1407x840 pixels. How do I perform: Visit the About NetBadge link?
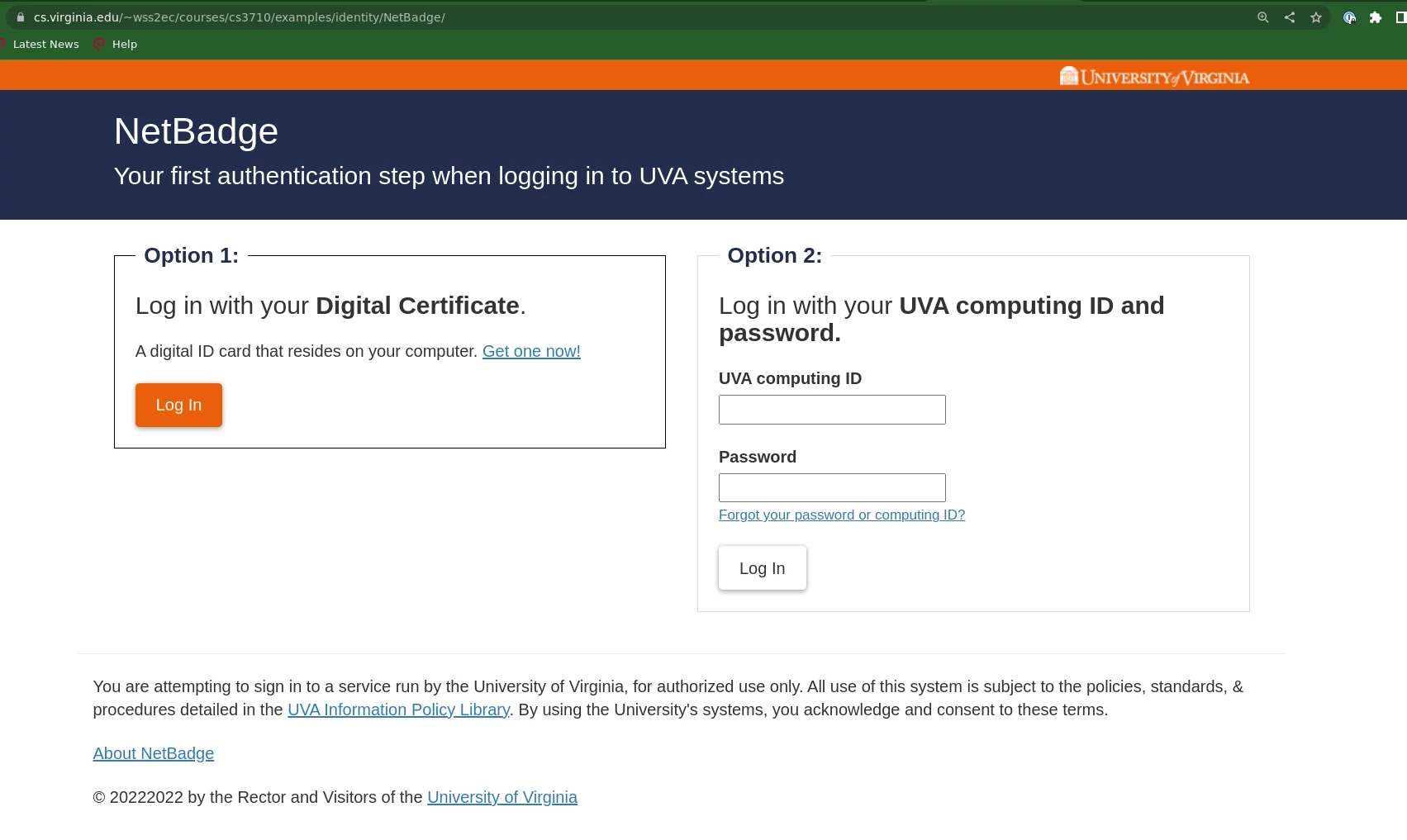point(153,753)
